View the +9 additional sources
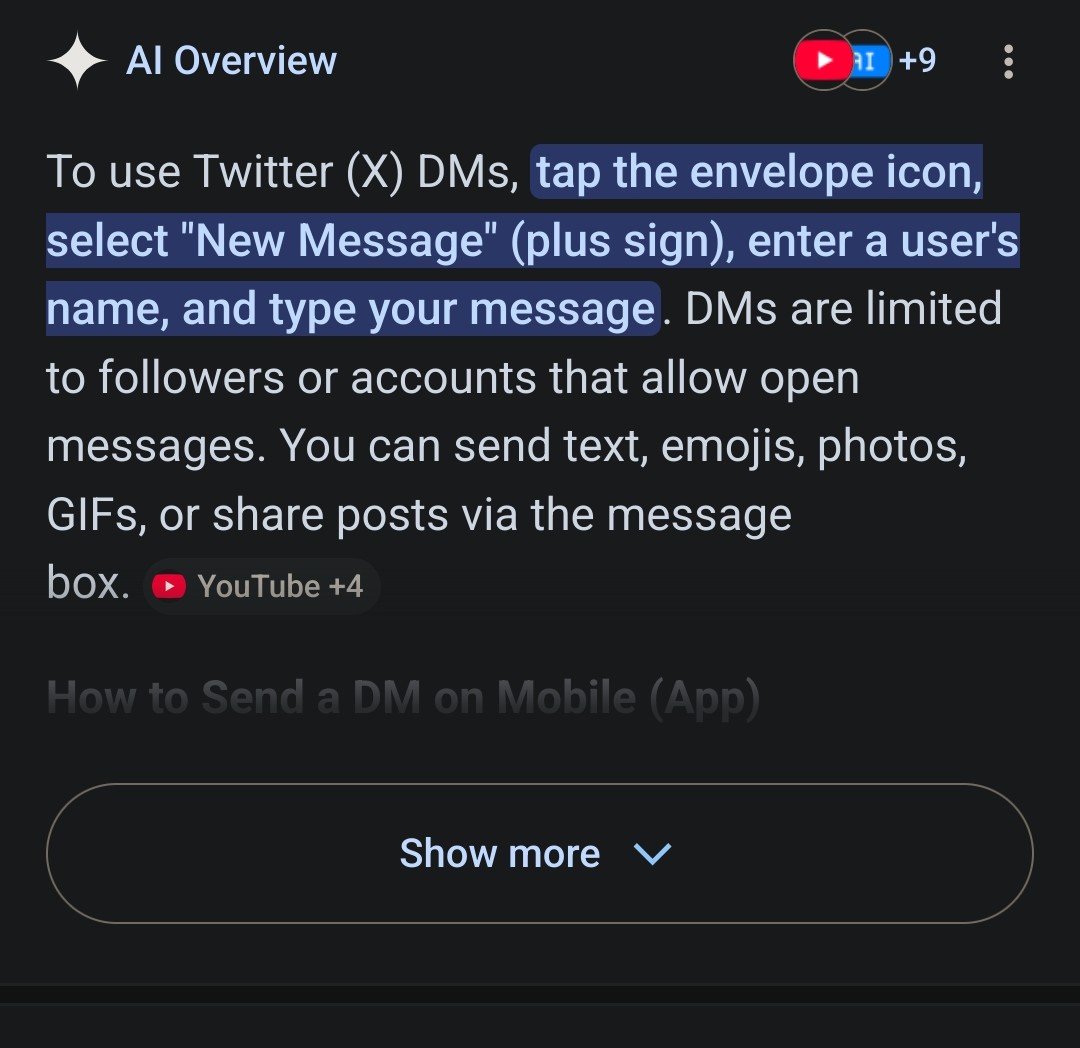Viewport: 1080px width, 1048px height. (x=917, y=61)
